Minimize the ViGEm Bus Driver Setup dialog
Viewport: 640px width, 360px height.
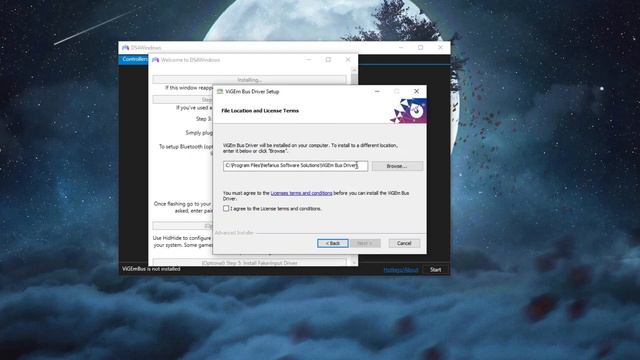(377, 91)
